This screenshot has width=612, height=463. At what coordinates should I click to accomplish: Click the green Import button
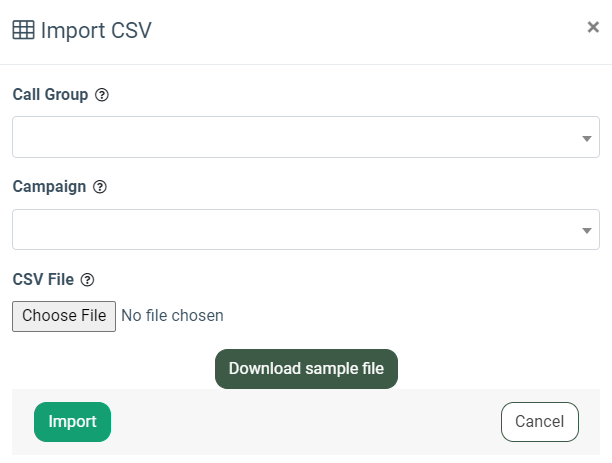pyautogui.click(x=72, y=422)
